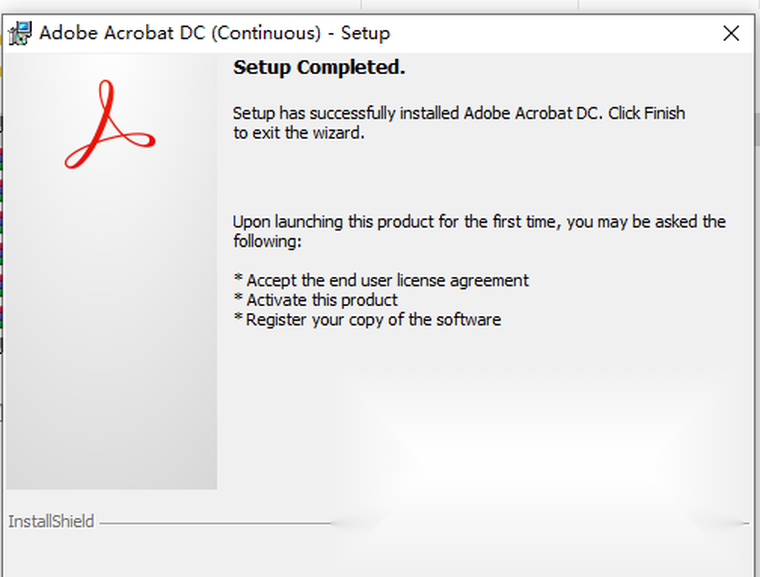Click the red Adobe Acrobat logo

(x=109, y=126)
